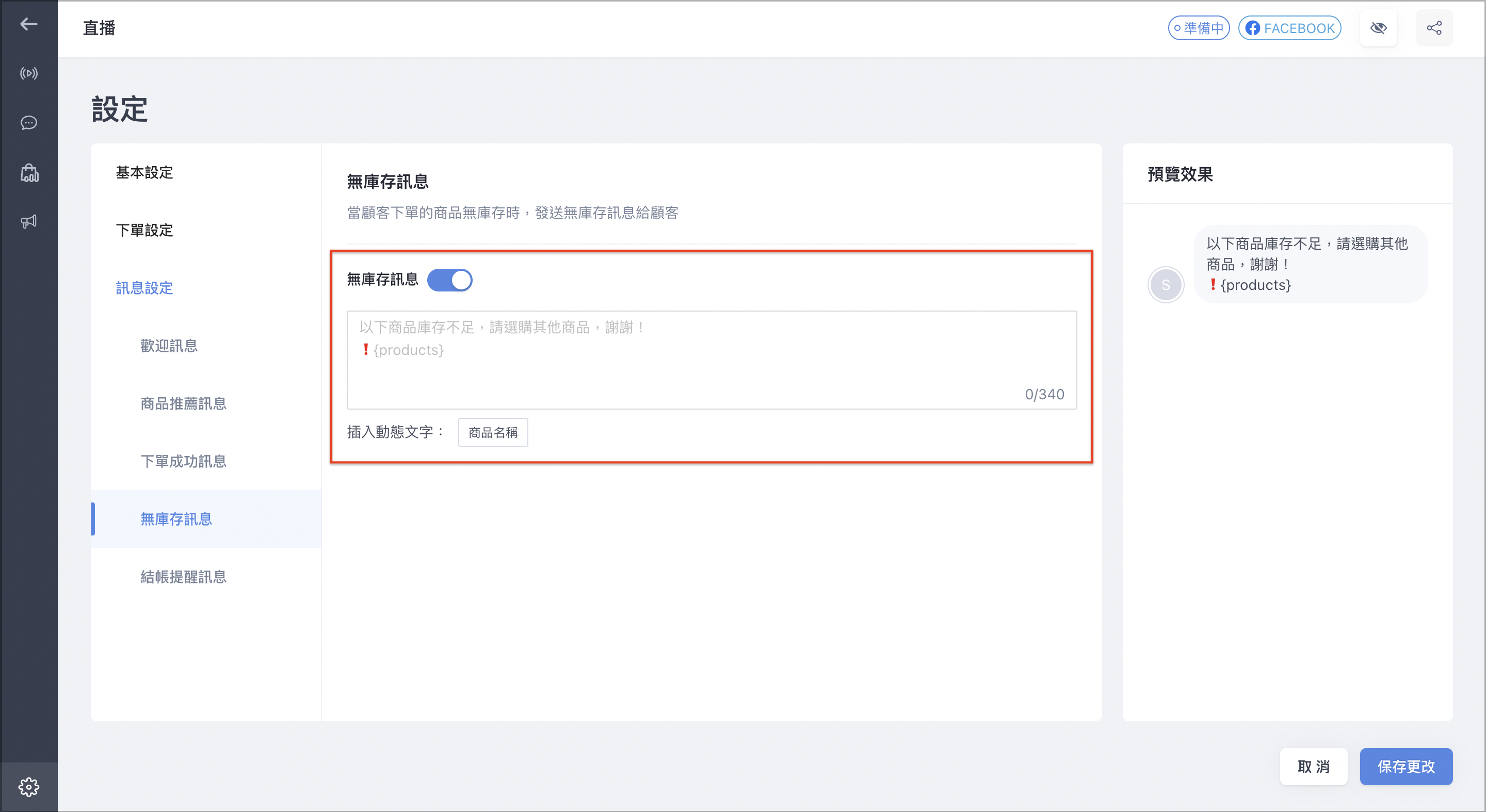The height and width of the screenshot is (812, 1486).
Task: Select the 無庫存訊息 submenu item
Action: point(205,518)
